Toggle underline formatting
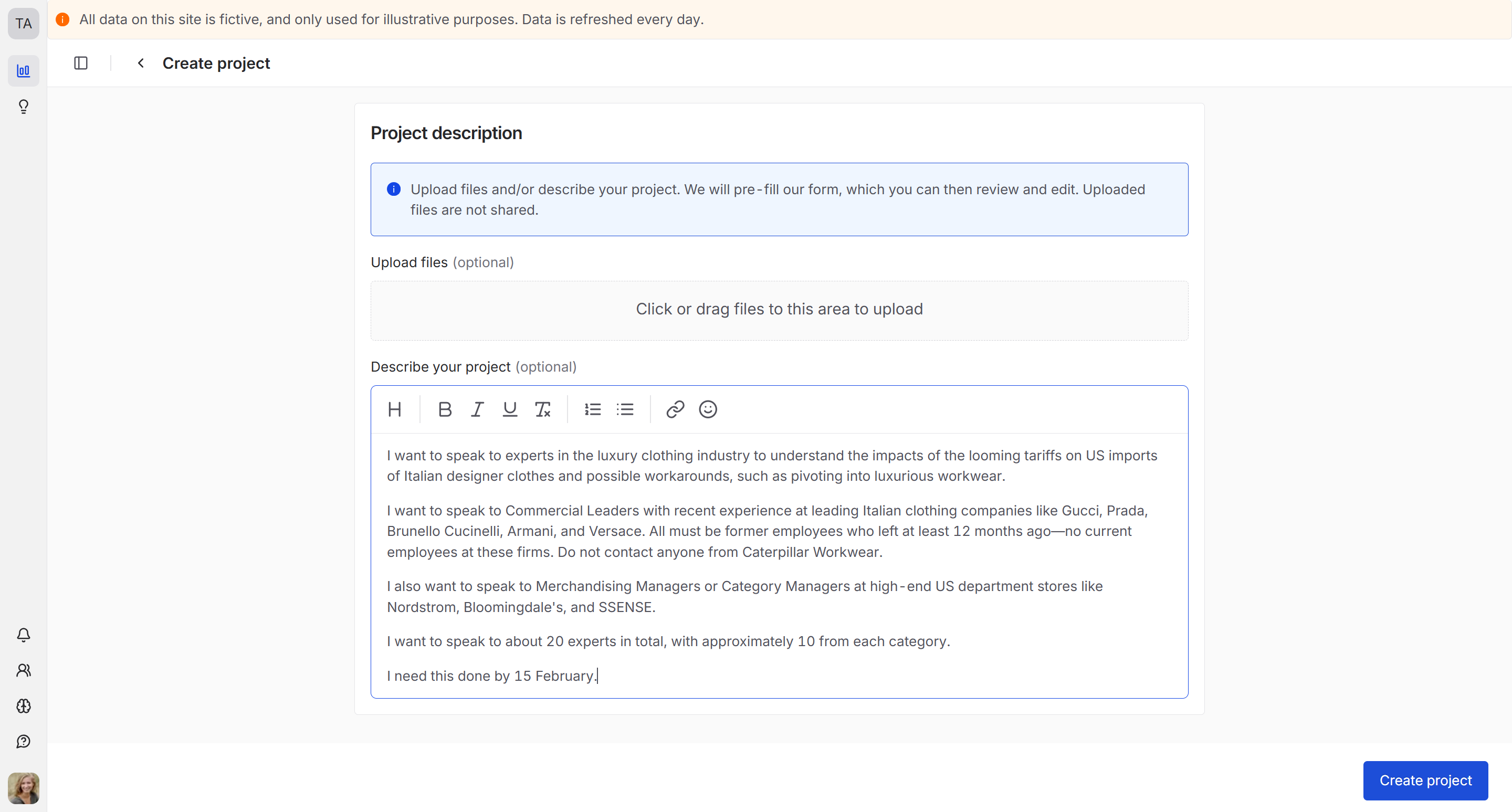Viewport: 1512px width, 812px height. (509, 409)
